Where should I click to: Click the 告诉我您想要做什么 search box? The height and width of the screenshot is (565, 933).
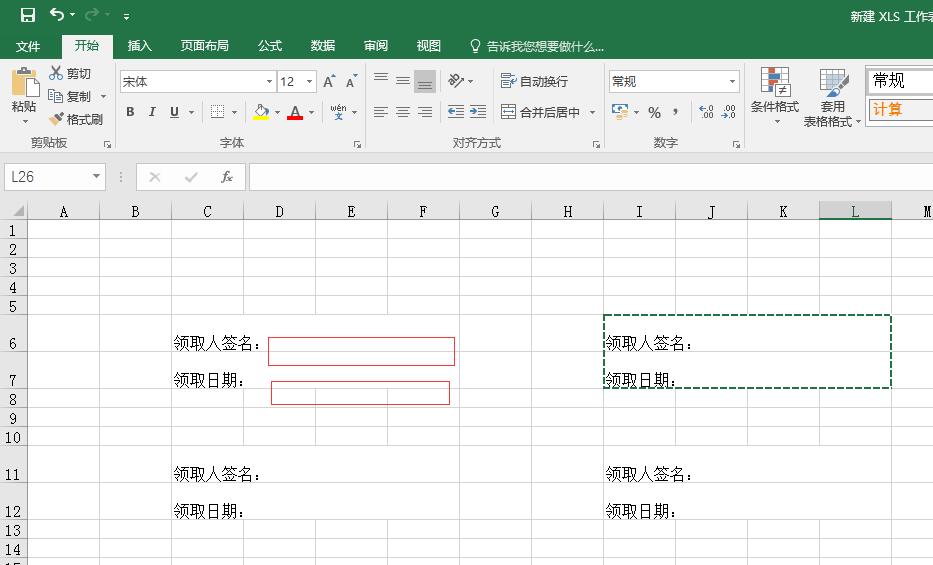tap(537, 46)
